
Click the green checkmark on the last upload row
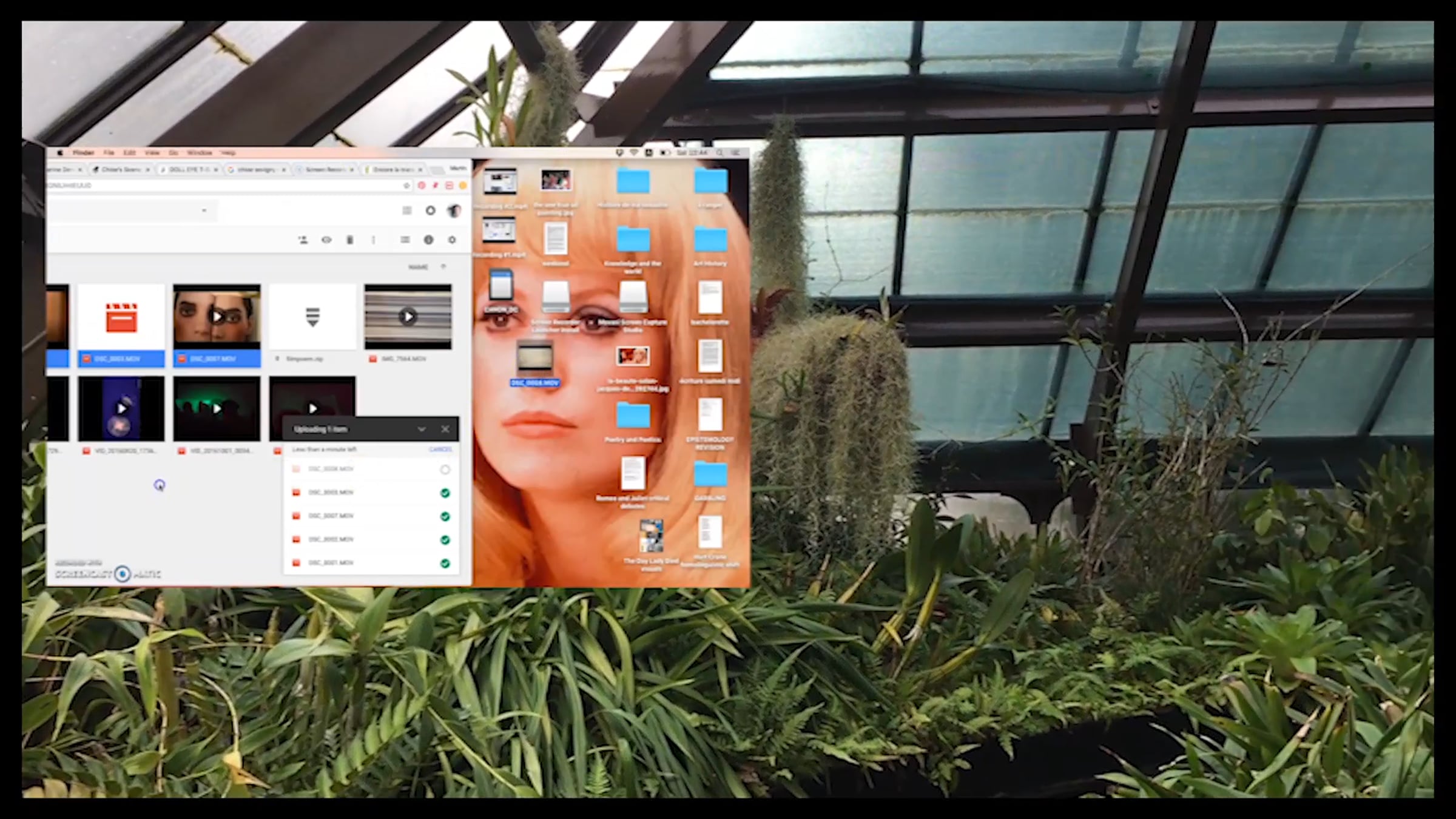[445, 564]
